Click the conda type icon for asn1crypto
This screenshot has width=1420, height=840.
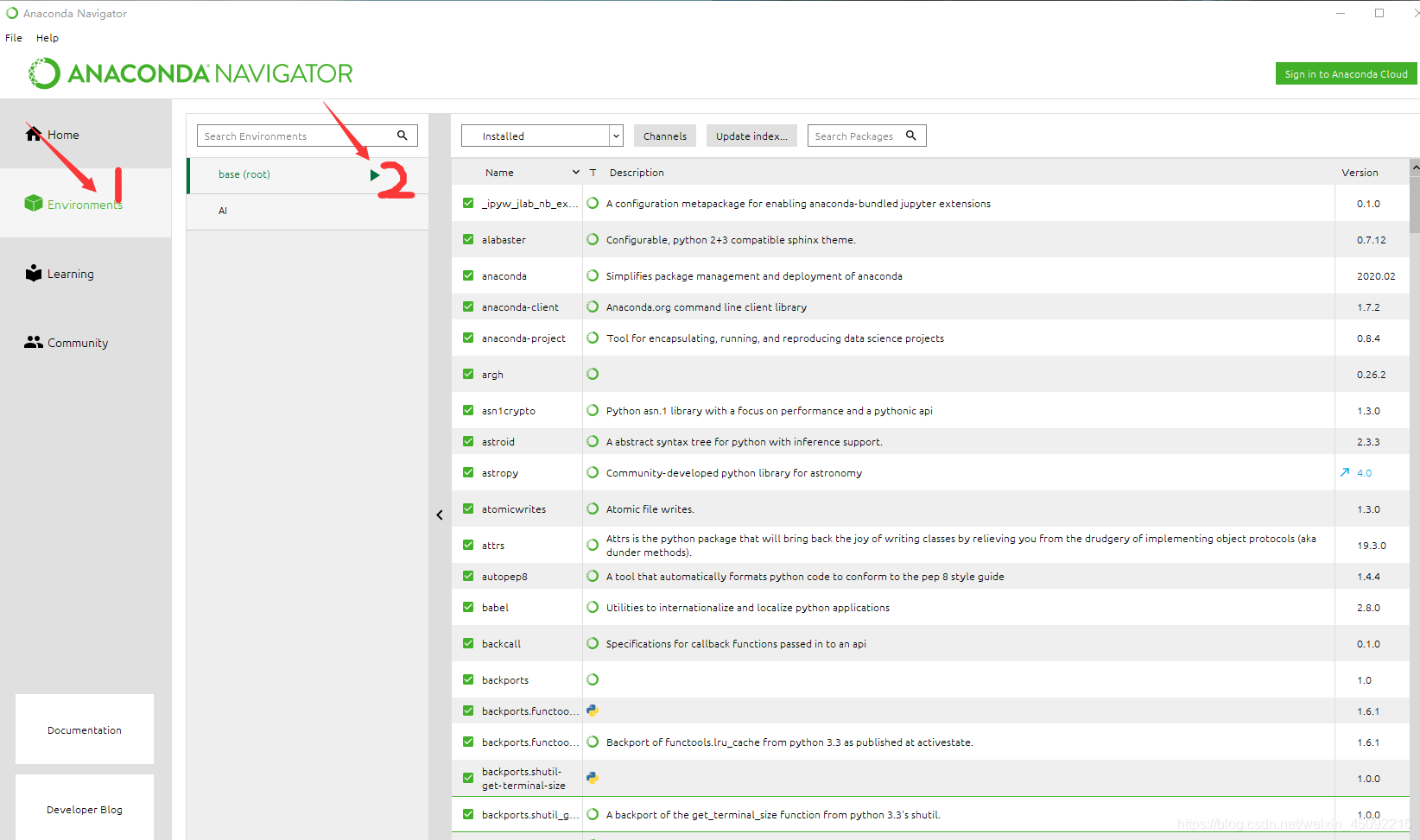593,410
